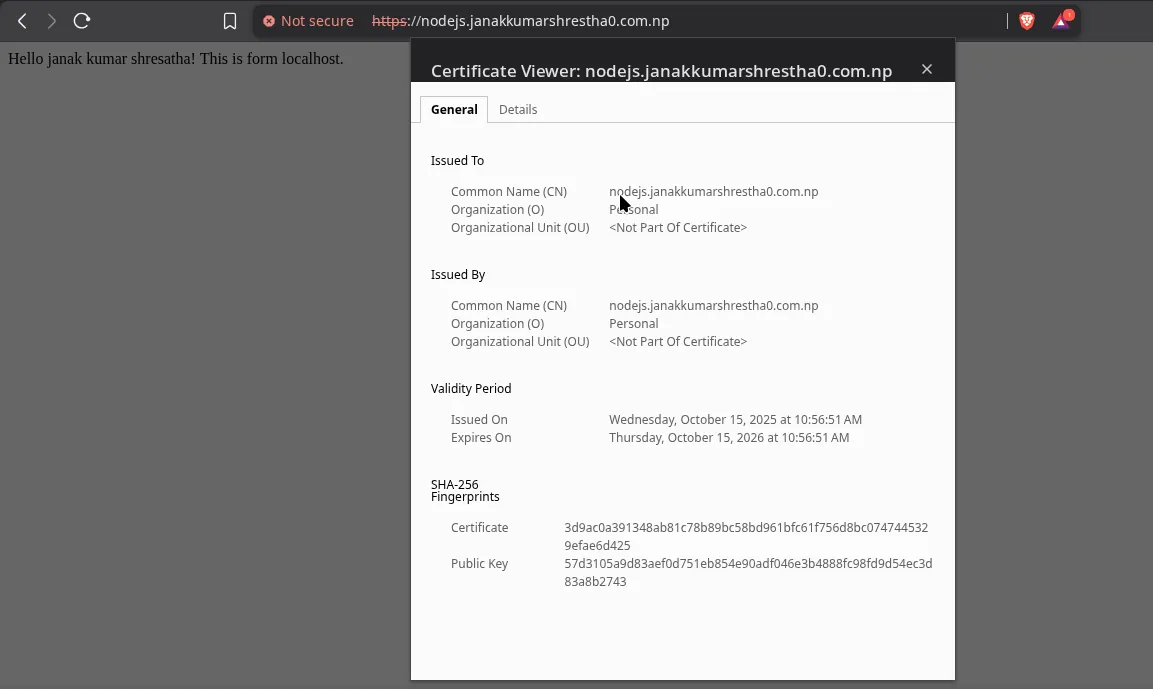Open the Brave Rewards triangle icon
Image resolution: width=1153 pixels, height=689 pixels.
pos(1060,21)
